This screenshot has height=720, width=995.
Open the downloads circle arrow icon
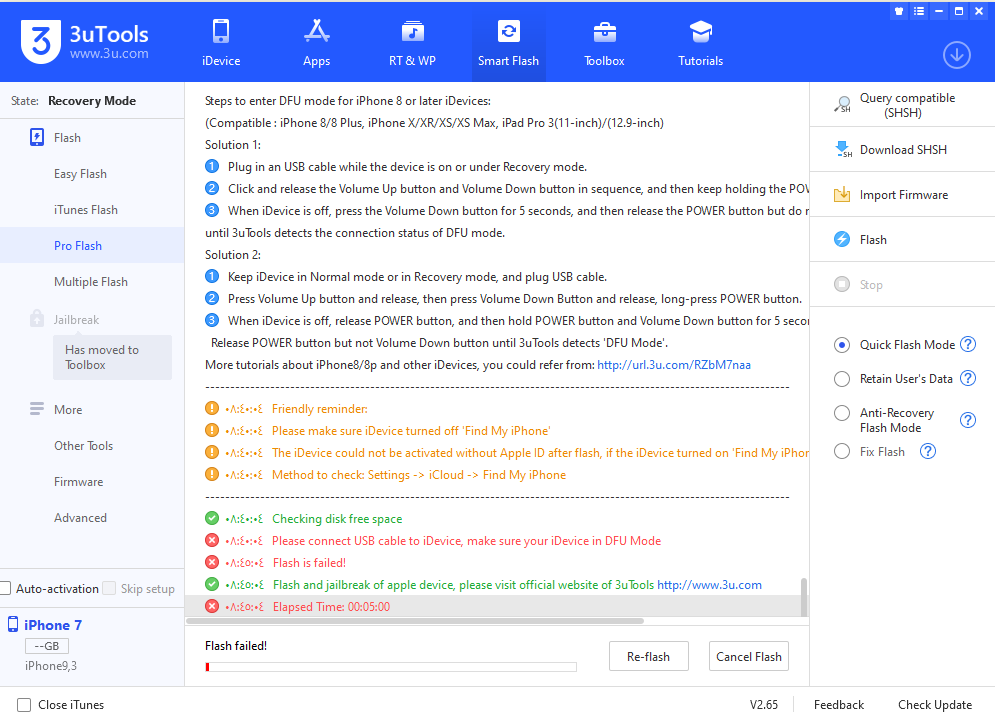click(x=956, y=55)
